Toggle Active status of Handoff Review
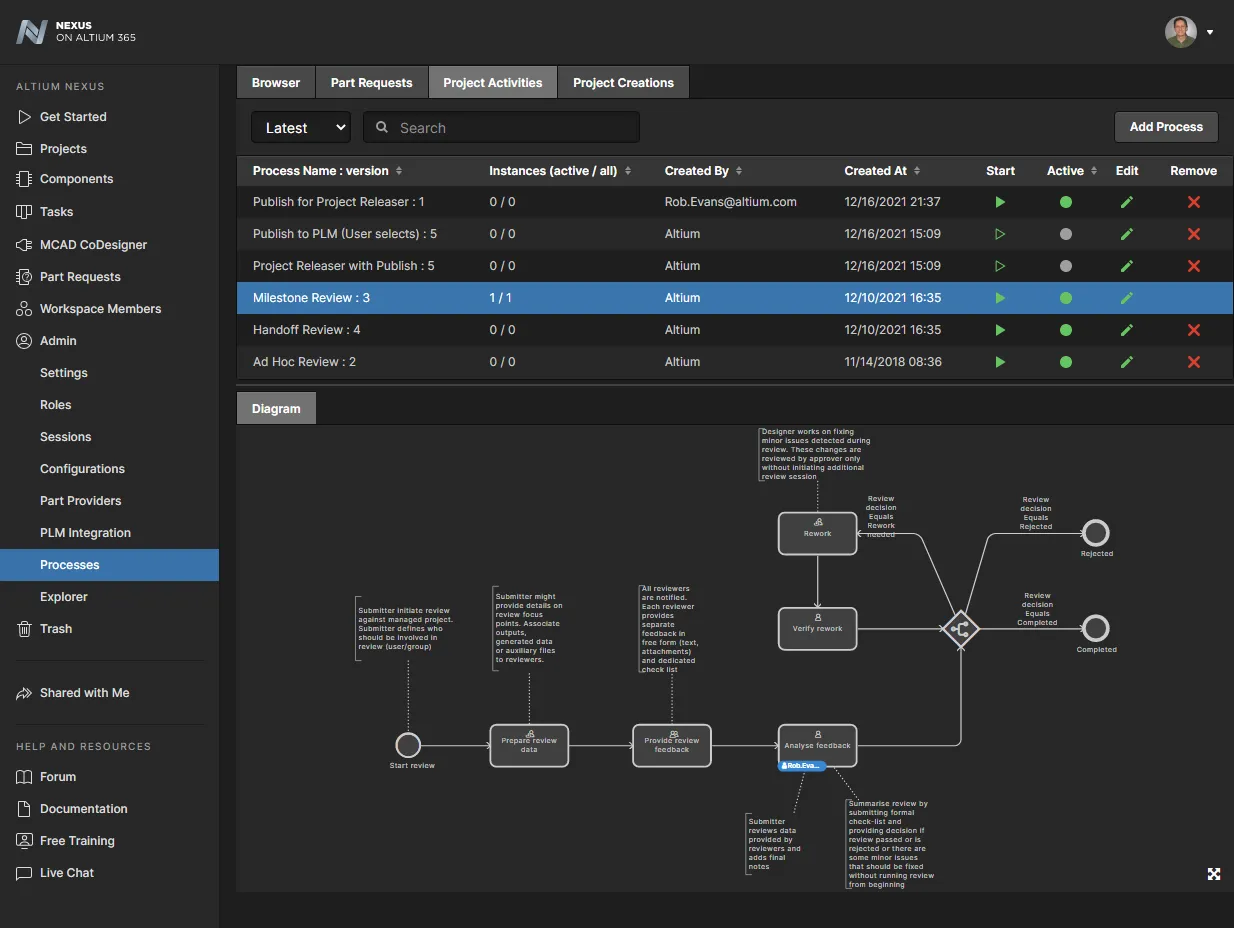 pyautogui.click(x=1065, y=329)
